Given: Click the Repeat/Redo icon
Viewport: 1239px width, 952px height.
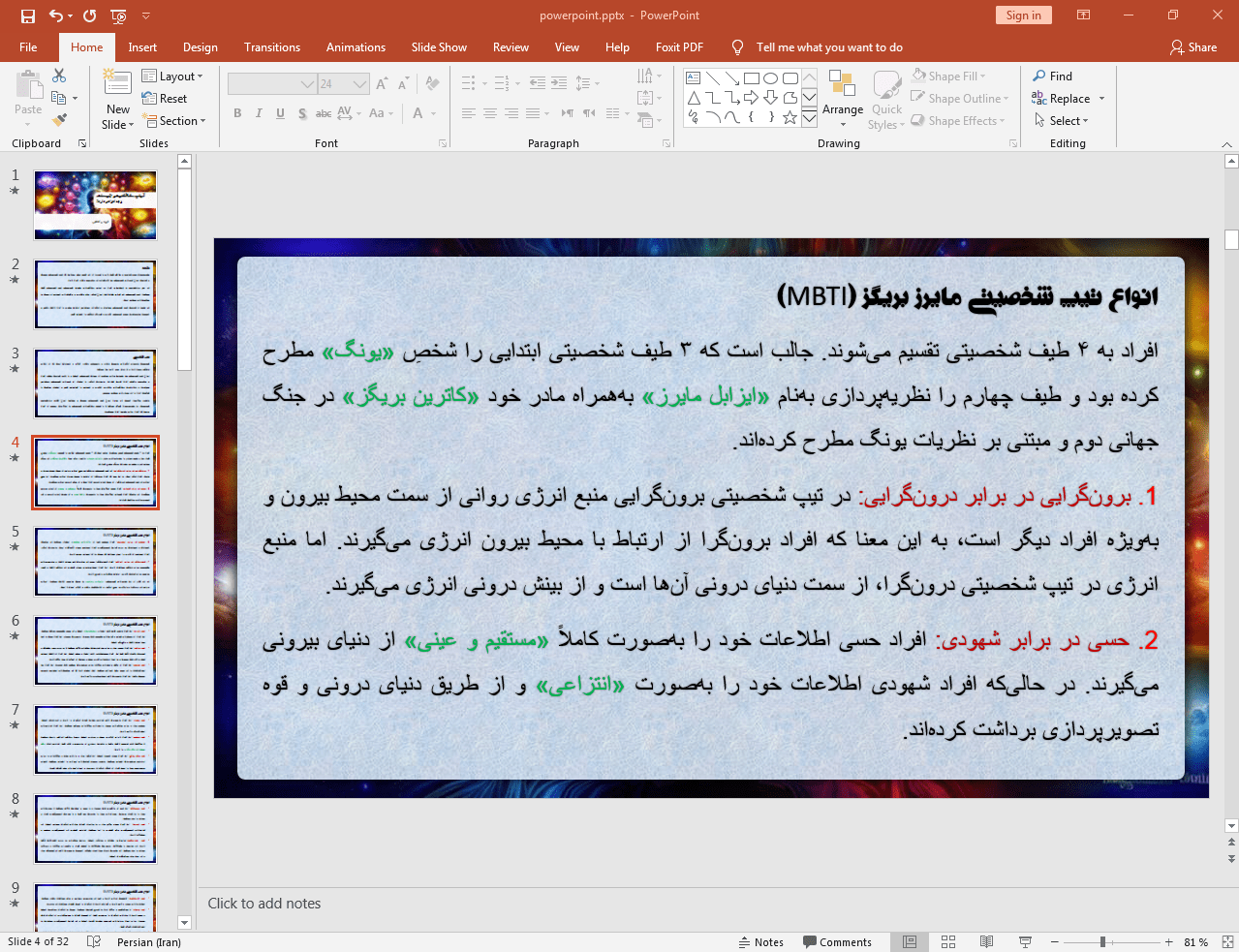Looking at the screenshot, I should pyautogui.click(x=89, y=15).
